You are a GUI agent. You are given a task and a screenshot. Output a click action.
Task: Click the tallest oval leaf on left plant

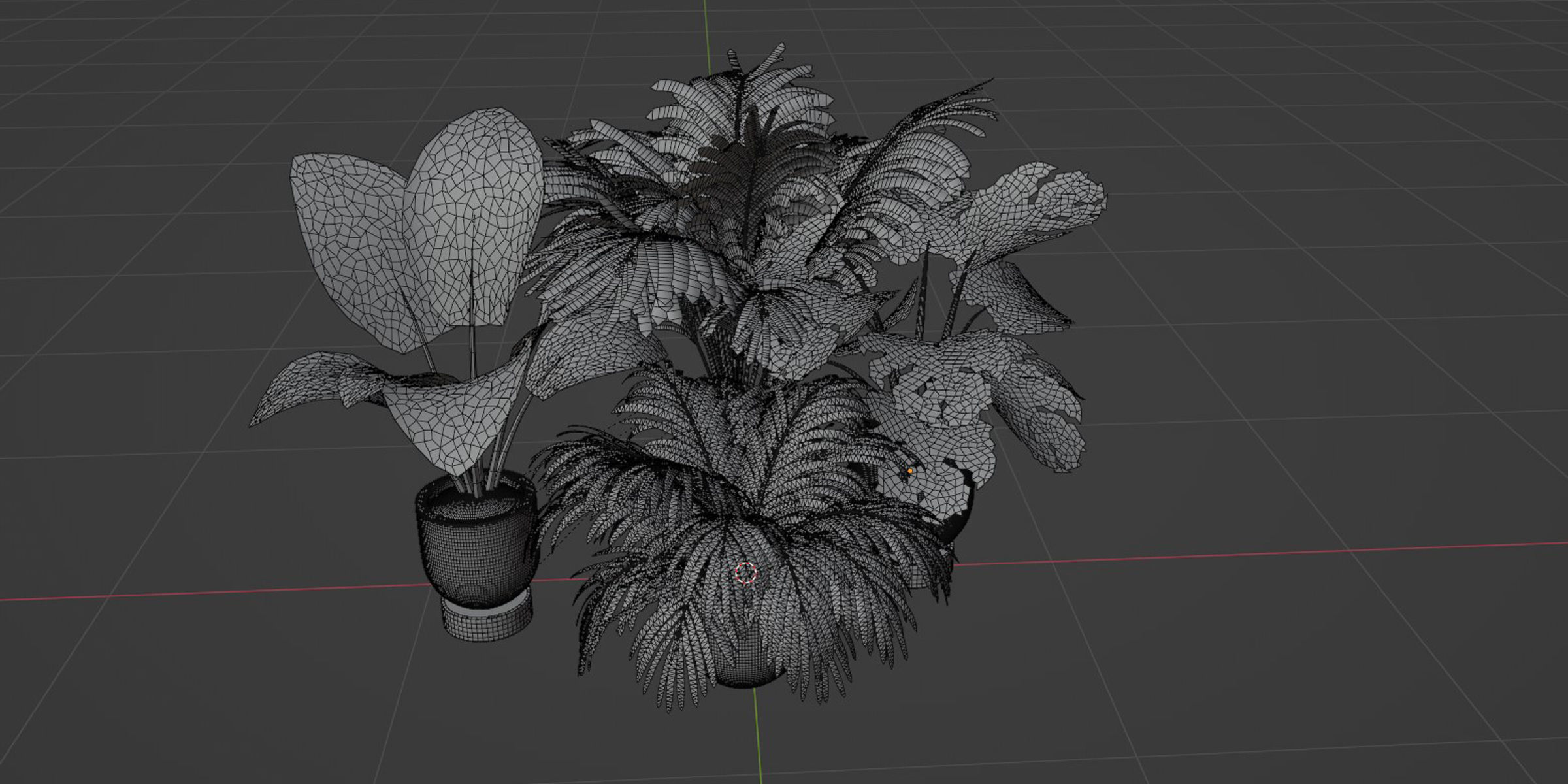(x=474, y=216)
